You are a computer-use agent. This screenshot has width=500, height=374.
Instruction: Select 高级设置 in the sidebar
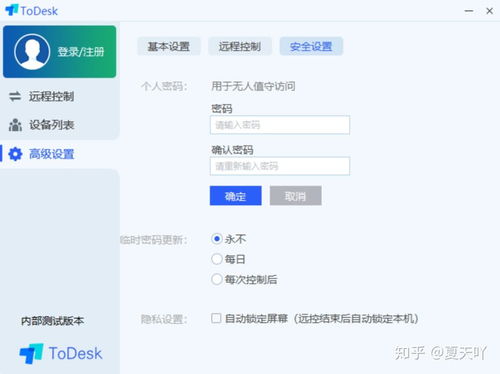pyautogui.click(x=51, y=154)
